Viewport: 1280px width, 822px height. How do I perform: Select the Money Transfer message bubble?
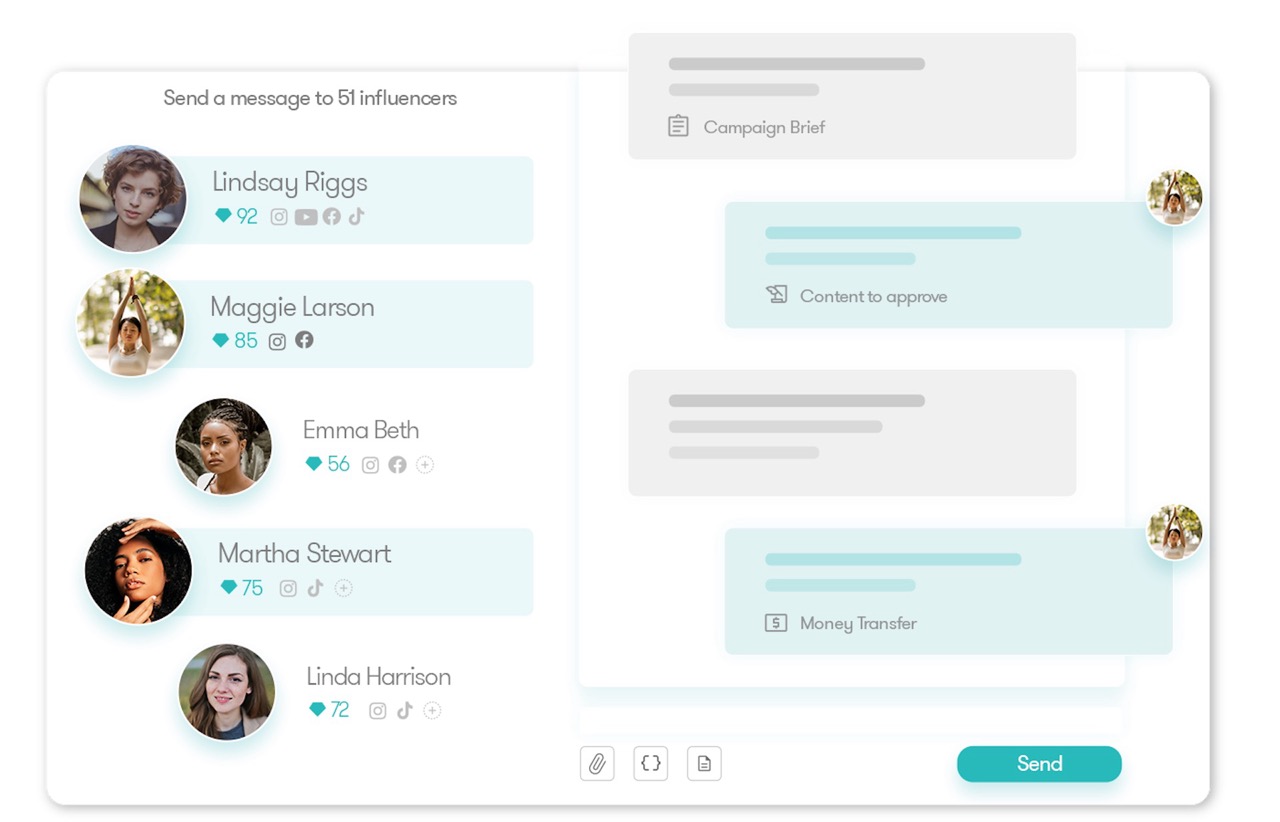point(948,591)
